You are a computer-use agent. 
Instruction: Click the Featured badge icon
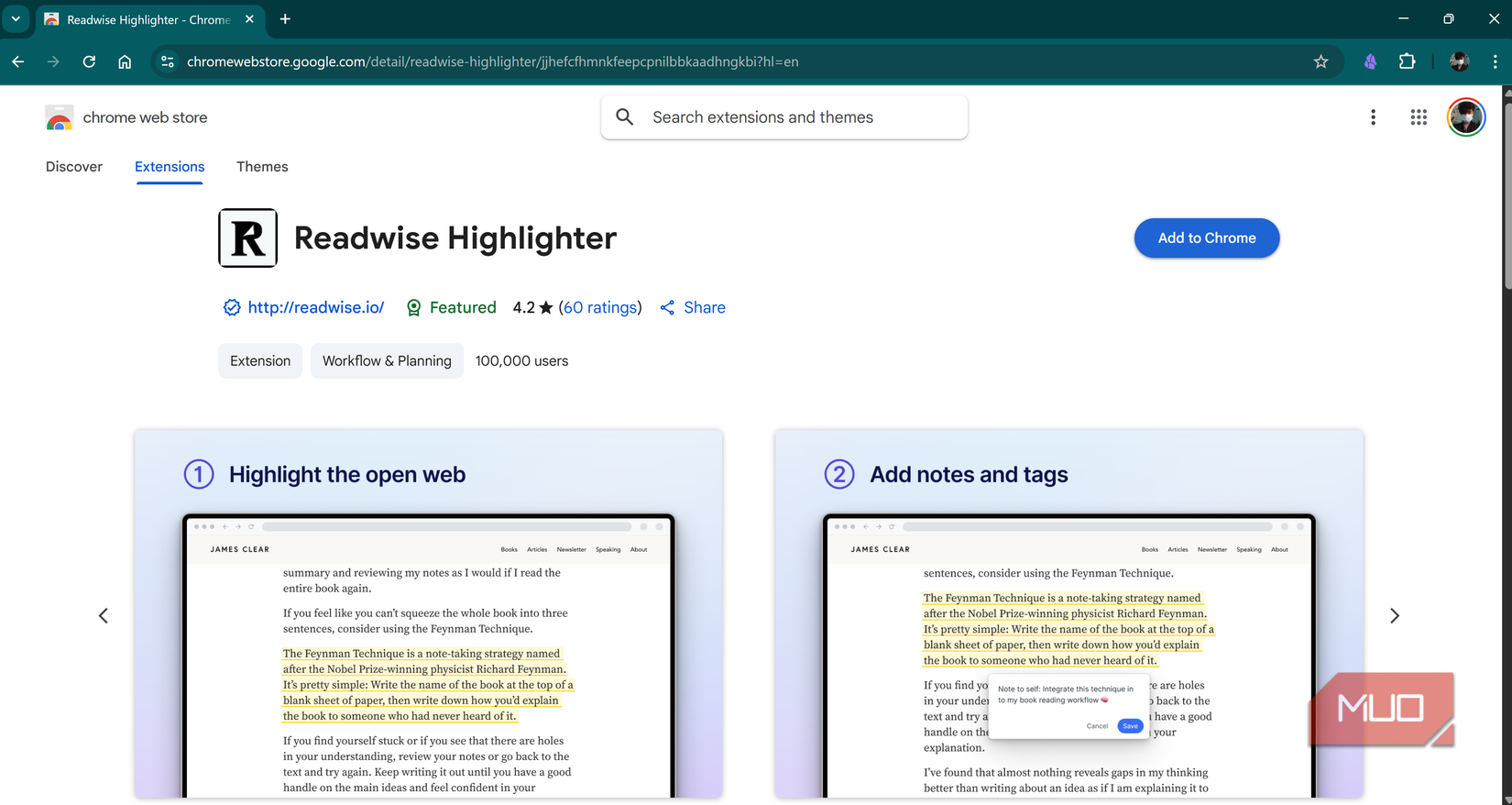click(414, 308)
